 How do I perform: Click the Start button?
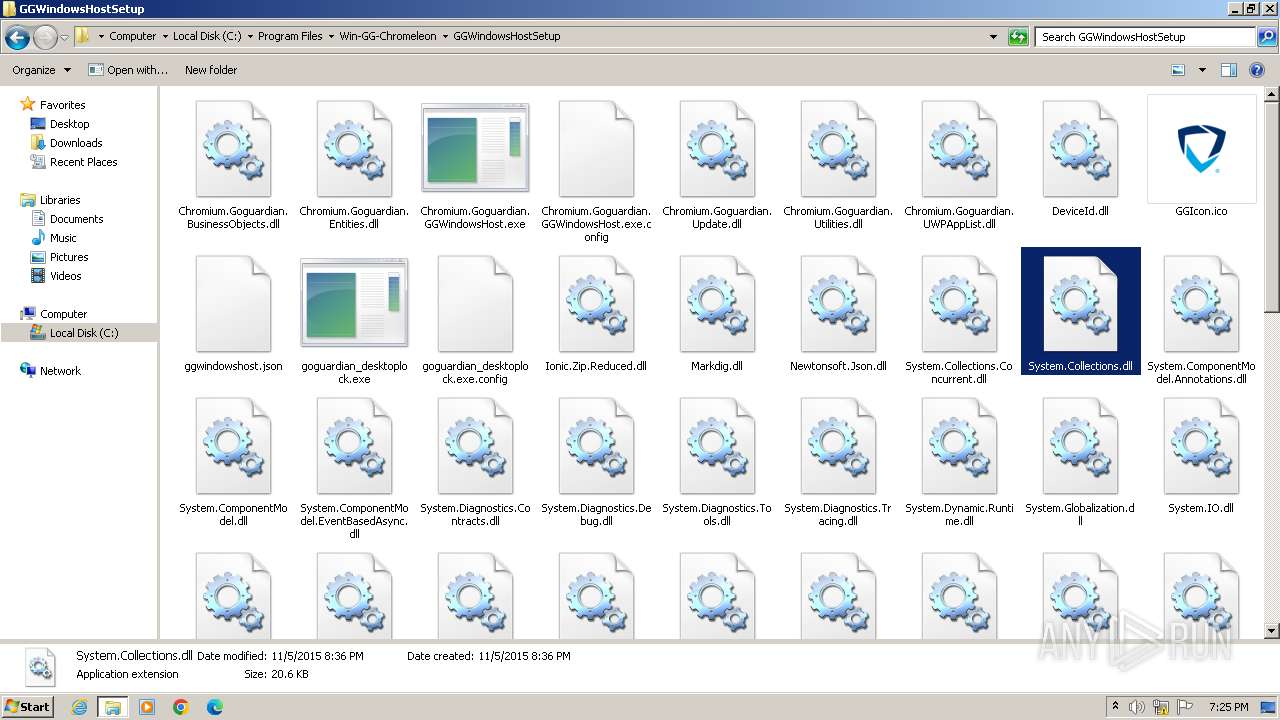point(27,706)
